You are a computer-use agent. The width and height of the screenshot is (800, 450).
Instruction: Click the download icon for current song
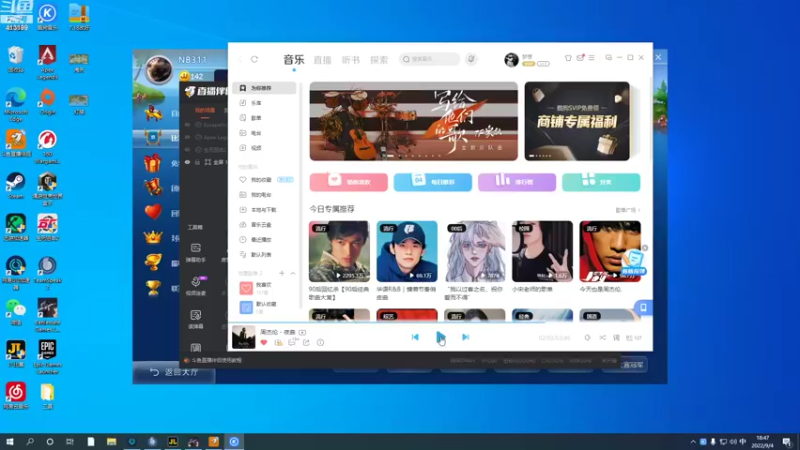click(278, 343)
